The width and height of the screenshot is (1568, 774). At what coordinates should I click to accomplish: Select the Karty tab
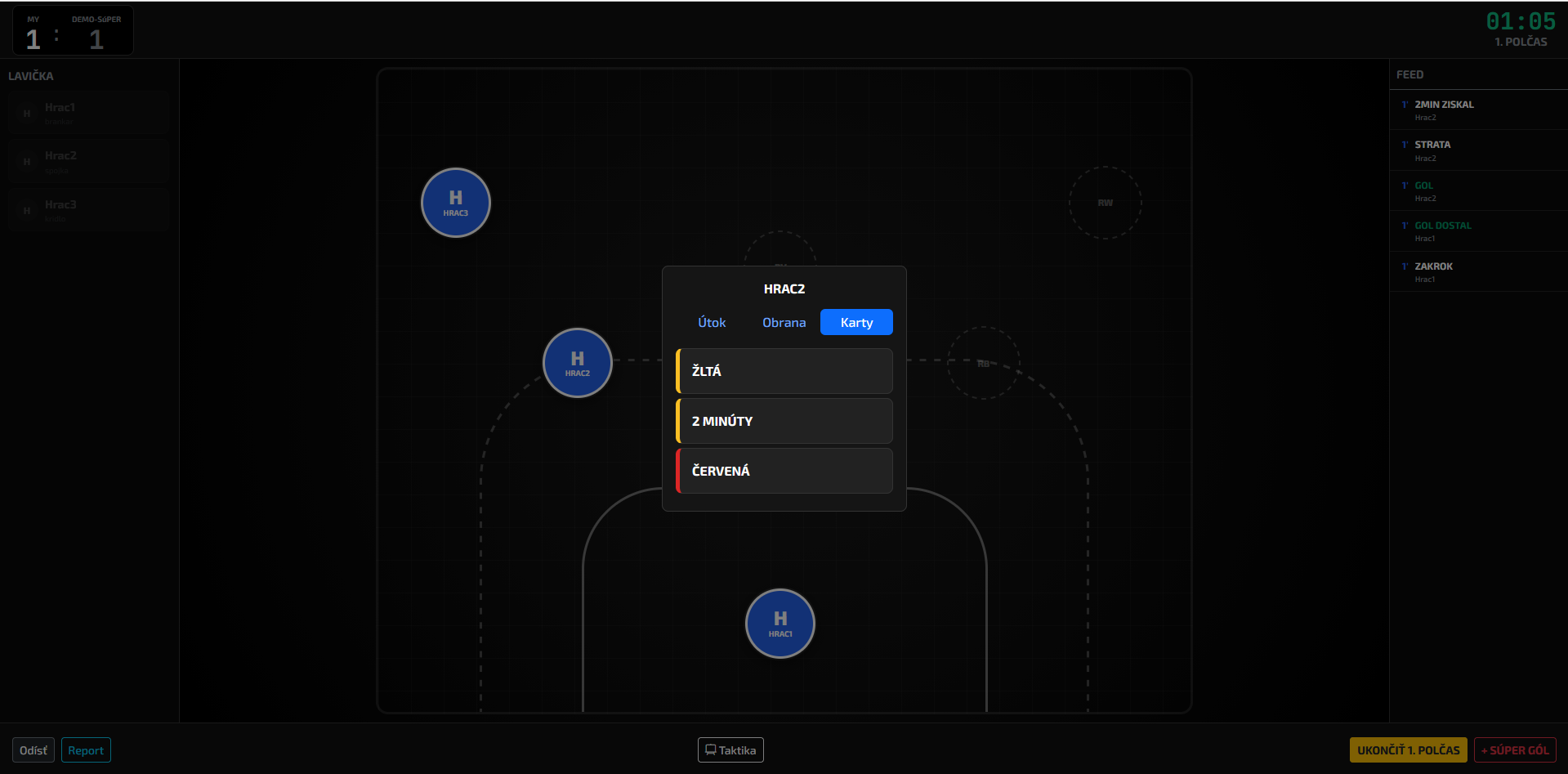click(856, 323)
